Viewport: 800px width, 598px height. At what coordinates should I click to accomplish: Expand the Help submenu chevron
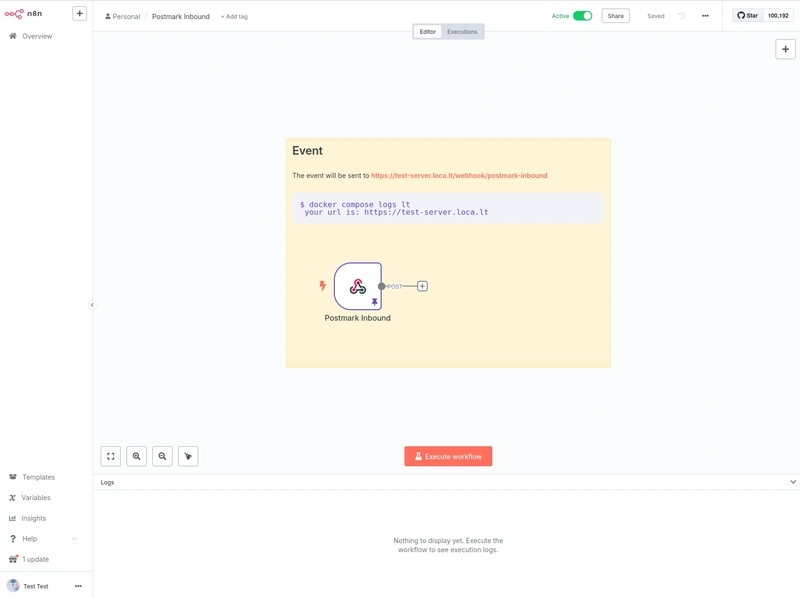(x=74, y=539)
